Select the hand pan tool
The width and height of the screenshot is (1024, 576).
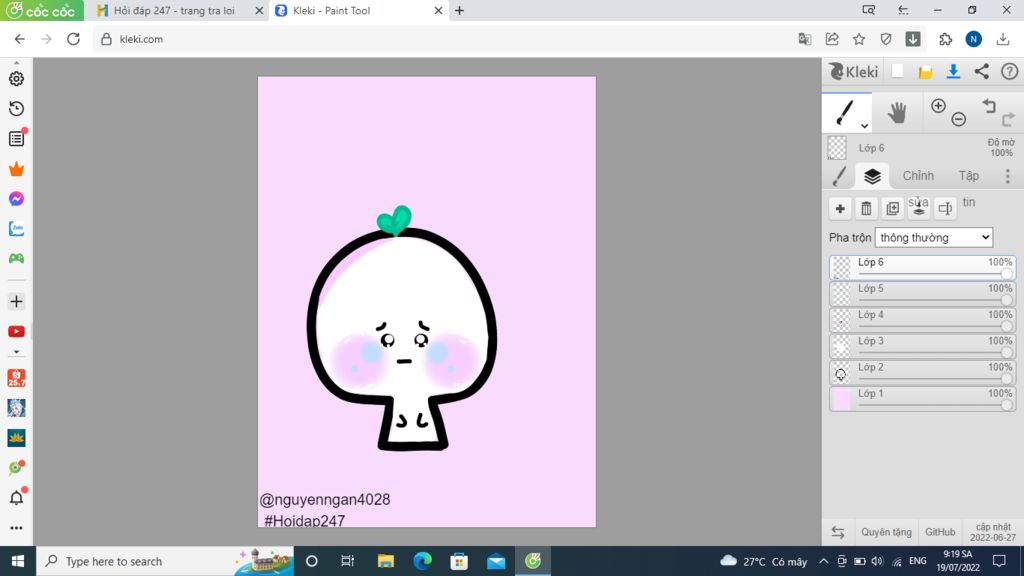[897, 113]
